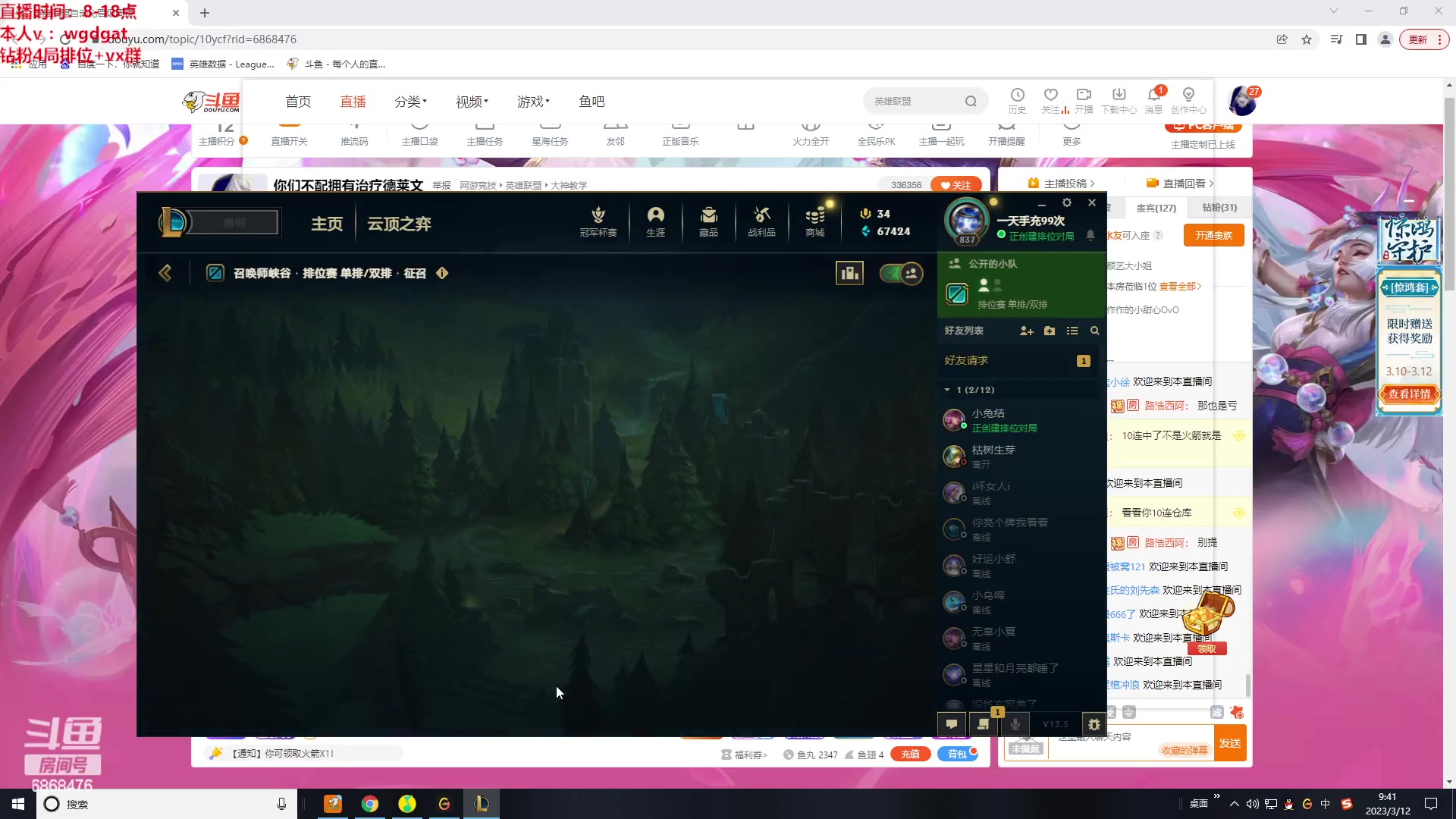Open the friend list search icon
This screenshot has height=819, width=1456.
pyautogui.click(x=1094, y=331)
